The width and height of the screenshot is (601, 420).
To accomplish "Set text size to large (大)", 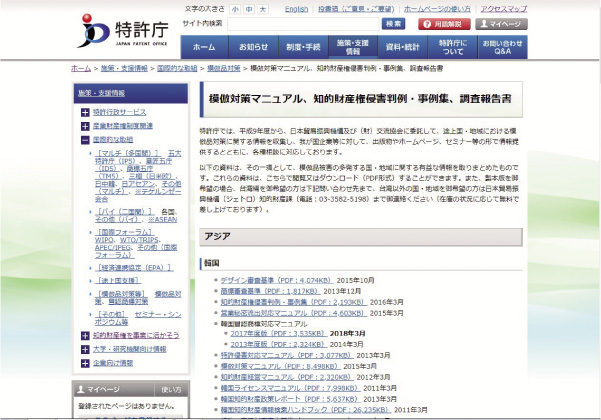I will tap(262, 8).
